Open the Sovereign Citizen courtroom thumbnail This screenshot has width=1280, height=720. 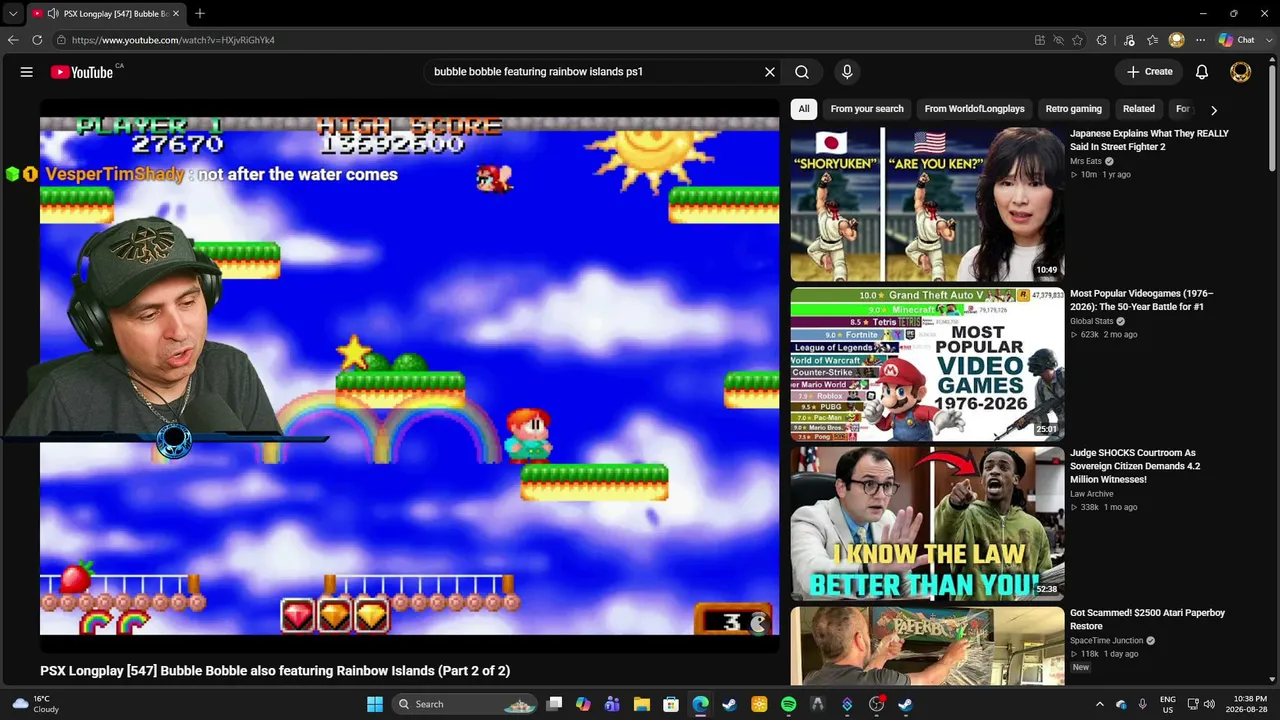coord(927,524)
